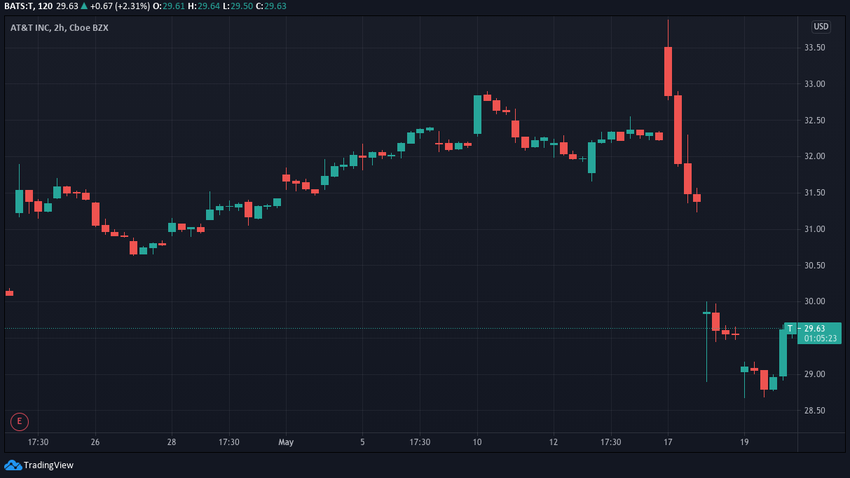This screenshot has width=850, height=478.
Task: Click the 01:05:23 countdown timer label
Action: point(821,338)
